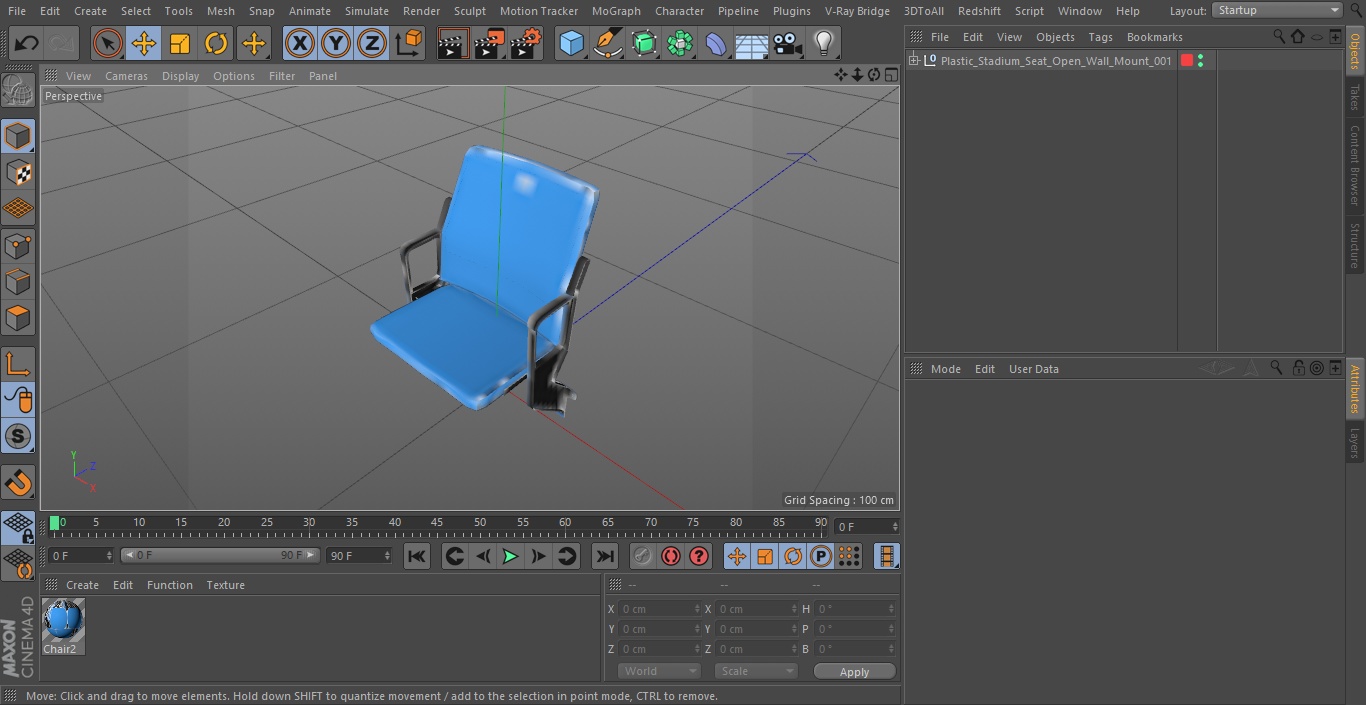Open viewport Cameras menu
Screen dimensions: 1366x705
click(x=126, y=76)
